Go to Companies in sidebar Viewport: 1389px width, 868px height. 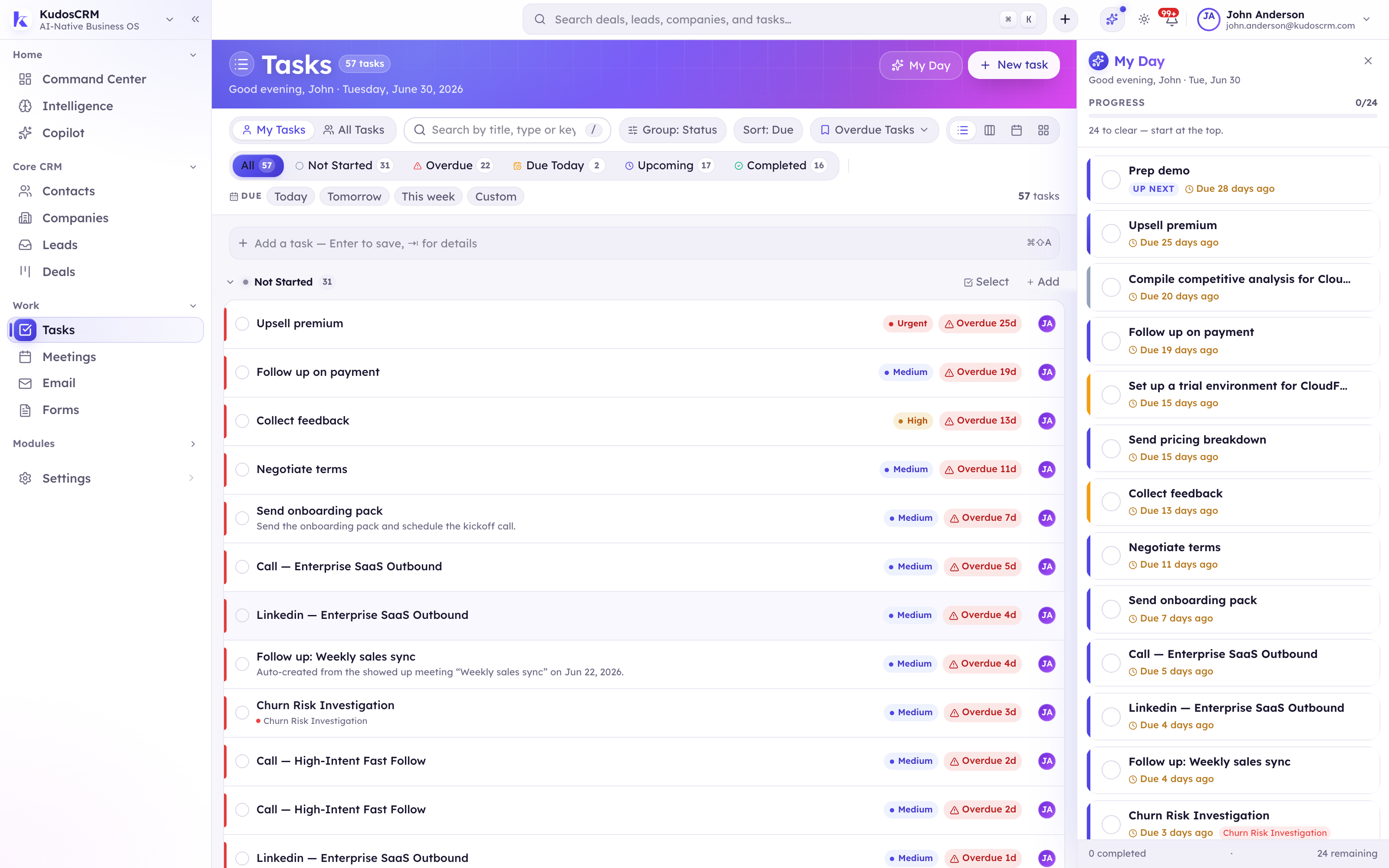coord(105,218)
